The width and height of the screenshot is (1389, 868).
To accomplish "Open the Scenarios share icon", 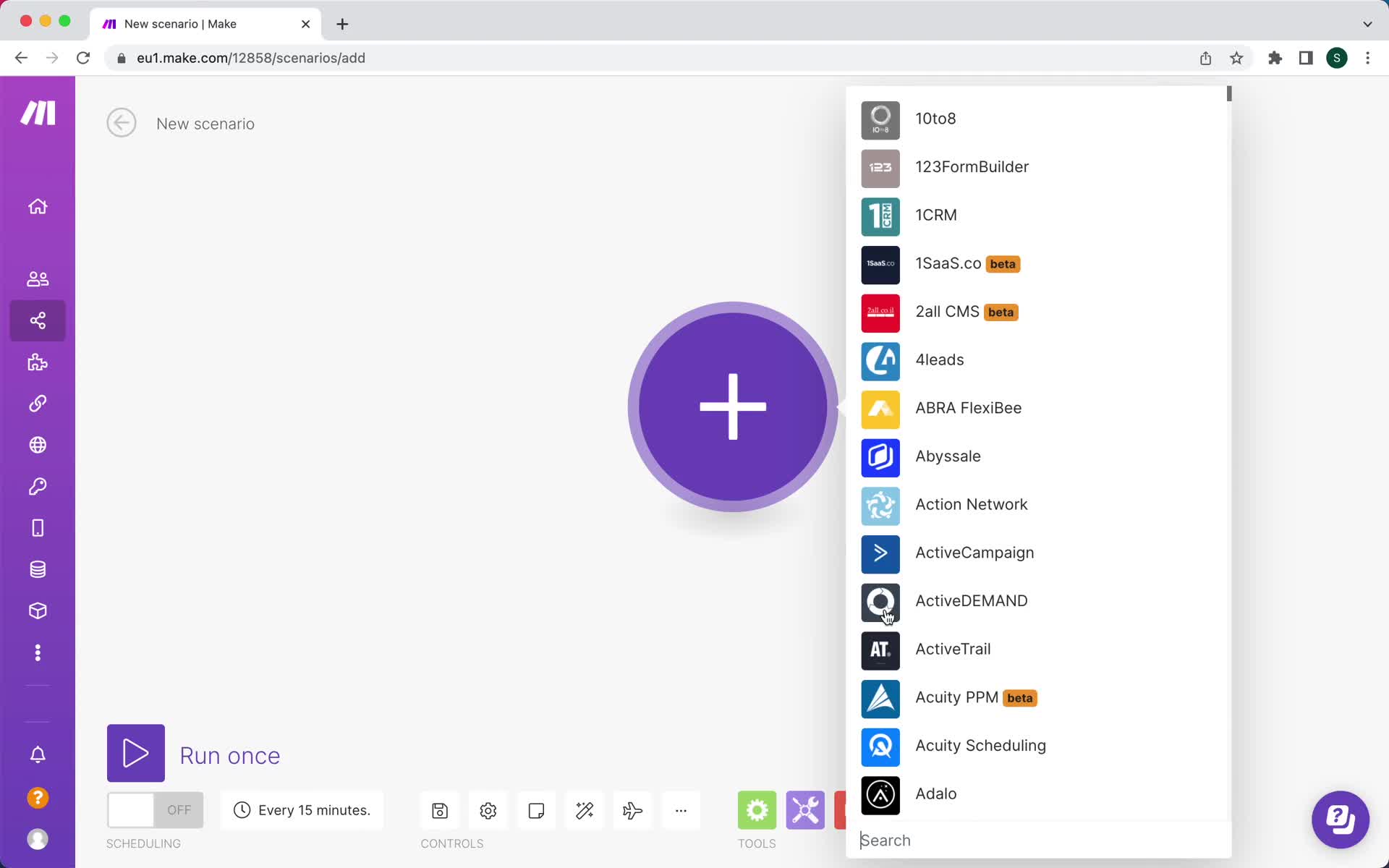I will pos(38,320).
